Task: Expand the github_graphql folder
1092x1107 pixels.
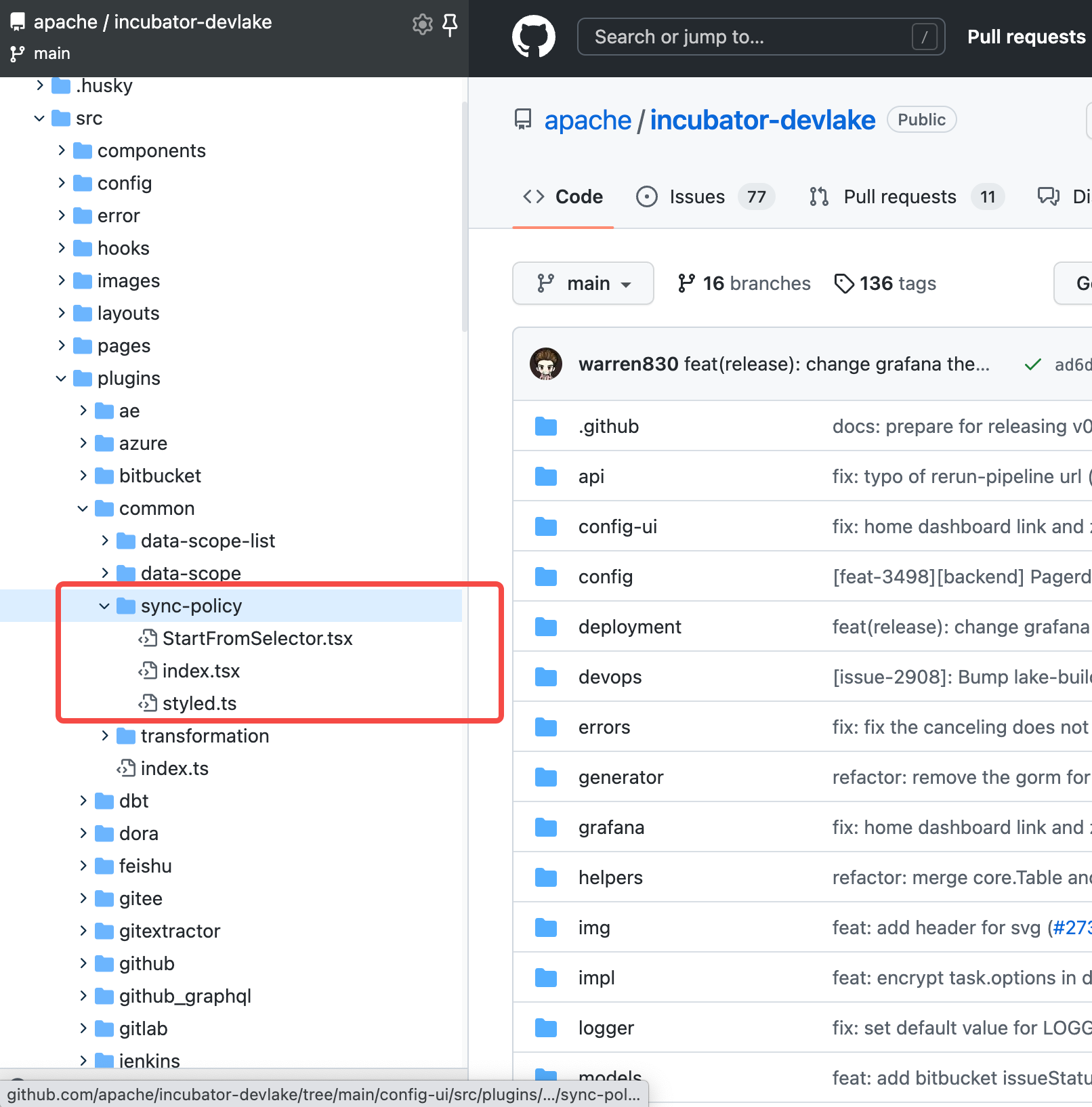Action: [x=83, y=996]
